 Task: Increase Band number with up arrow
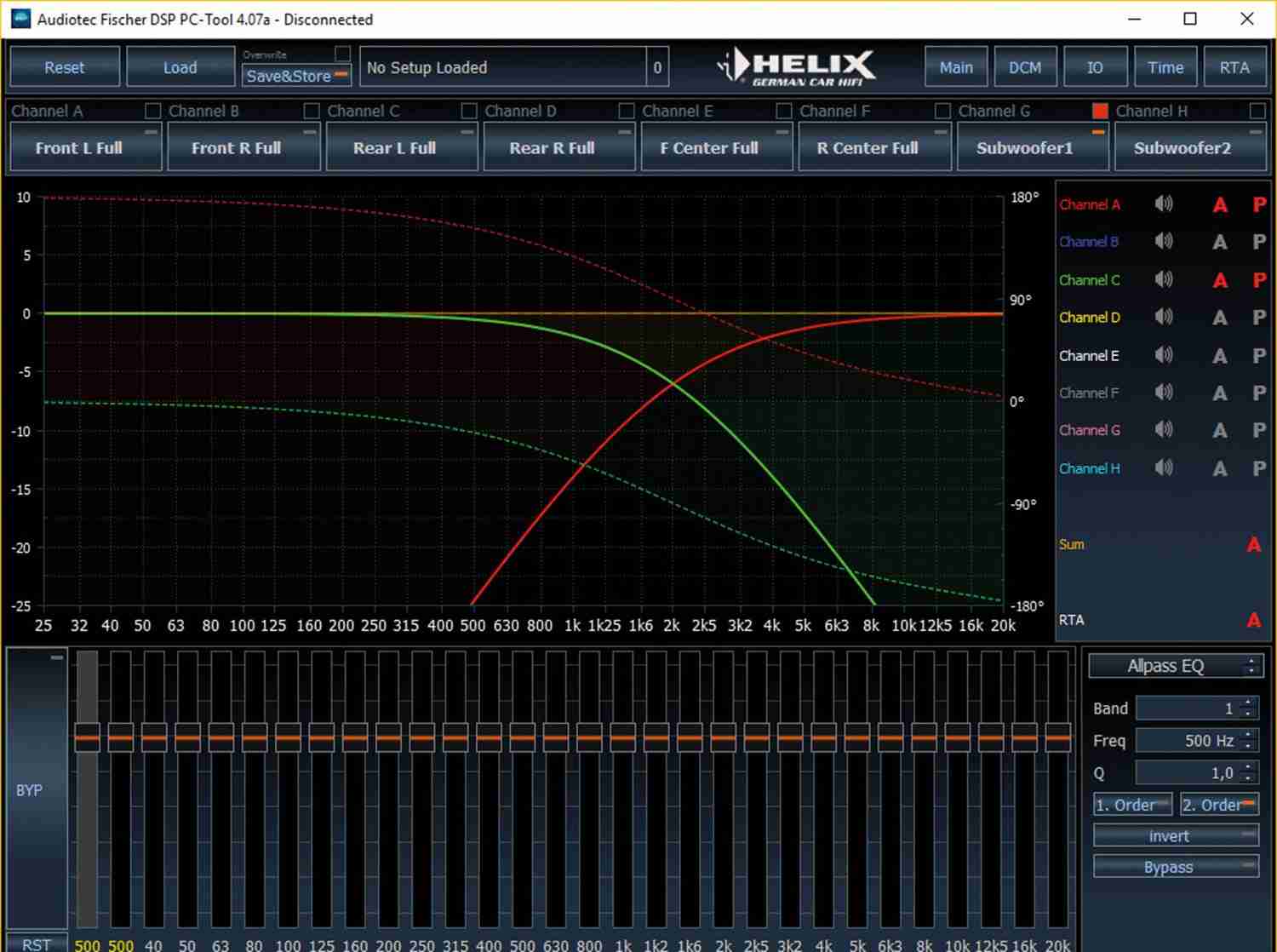1247,703
